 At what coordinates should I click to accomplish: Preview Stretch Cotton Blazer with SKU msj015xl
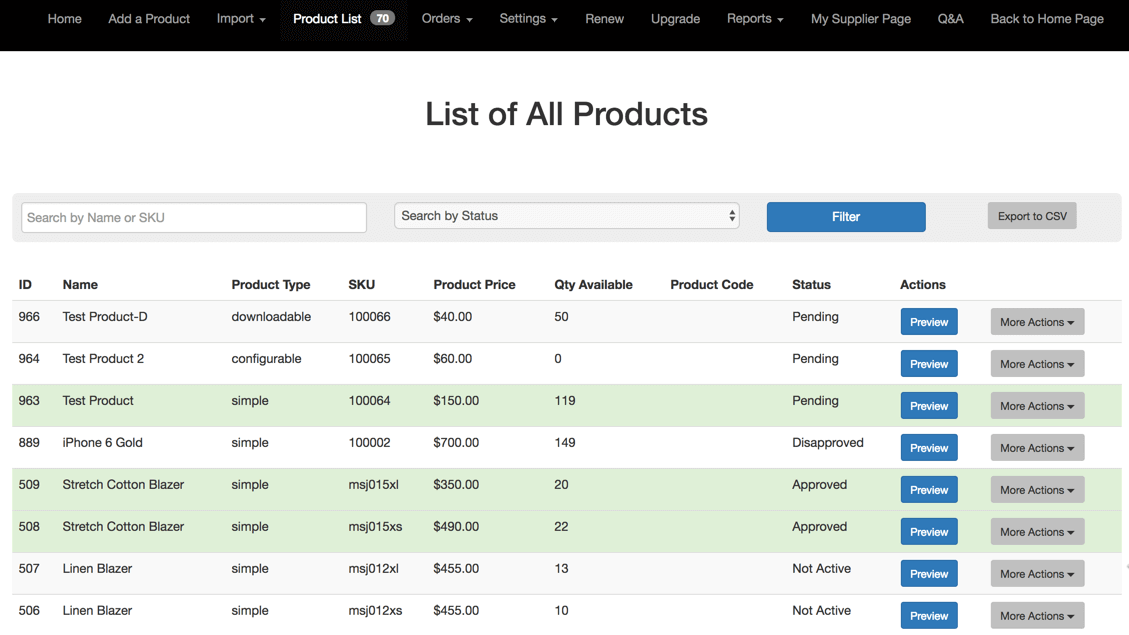click(928, 490)
